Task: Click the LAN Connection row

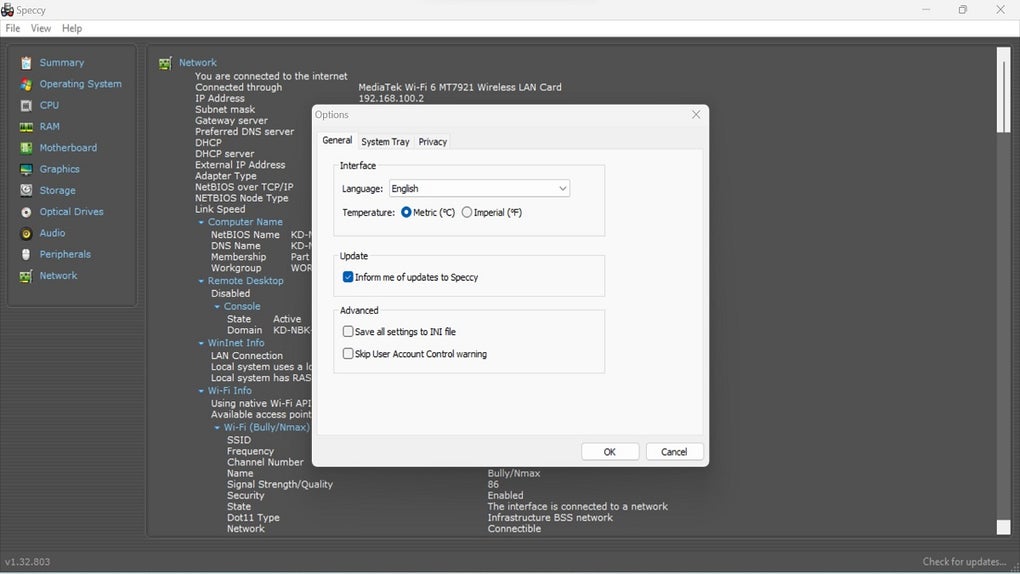Action: click(247, 355)
